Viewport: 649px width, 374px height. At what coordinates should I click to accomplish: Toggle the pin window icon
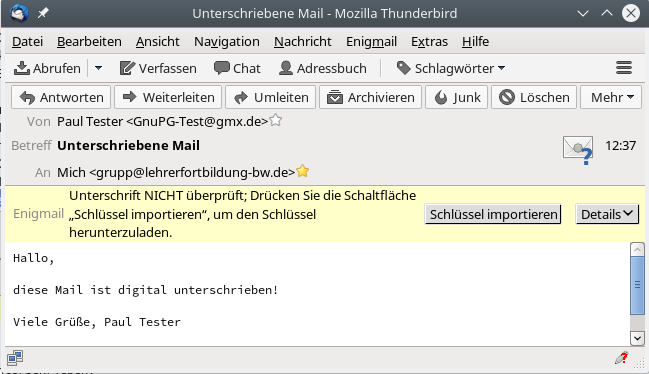[43, 13]
